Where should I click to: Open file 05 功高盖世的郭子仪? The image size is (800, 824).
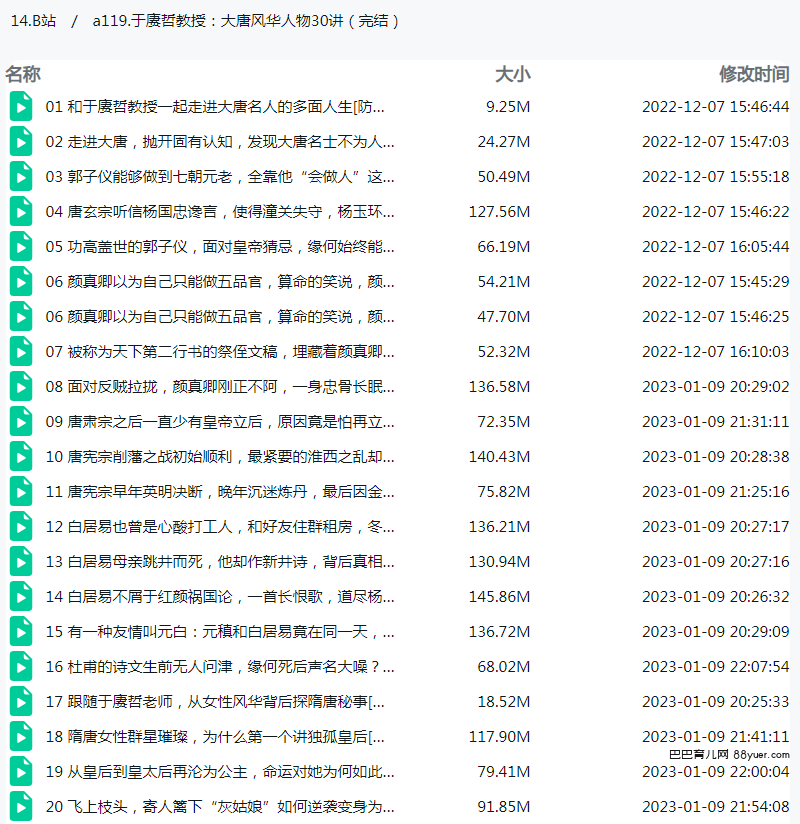(220, 246)
